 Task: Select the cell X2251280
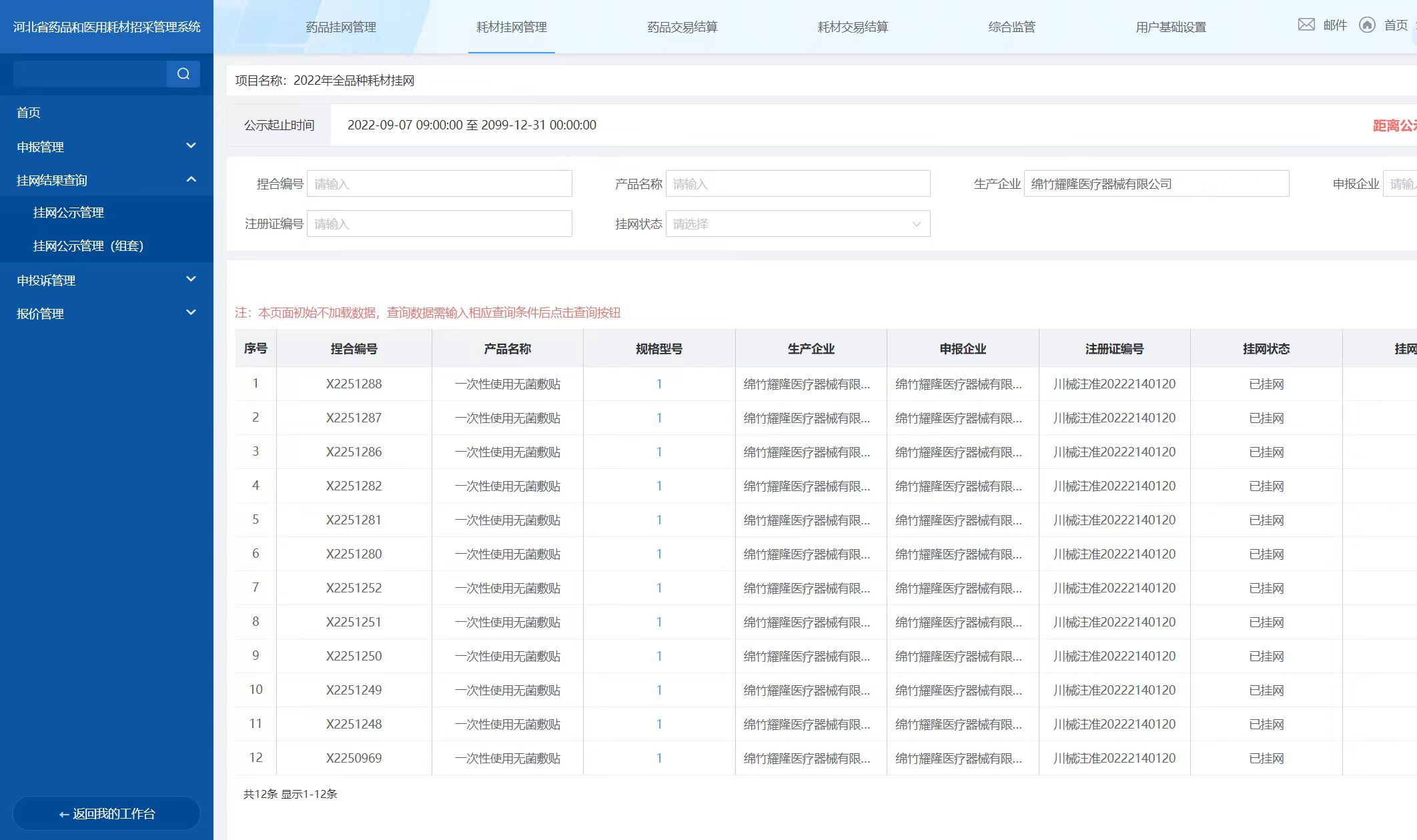[354, 554]
